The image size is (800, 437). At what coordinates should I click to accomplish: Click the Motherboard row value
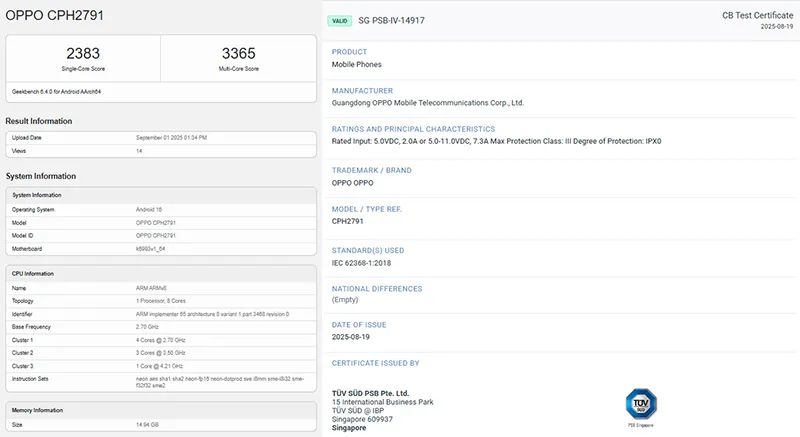[153, 248]
